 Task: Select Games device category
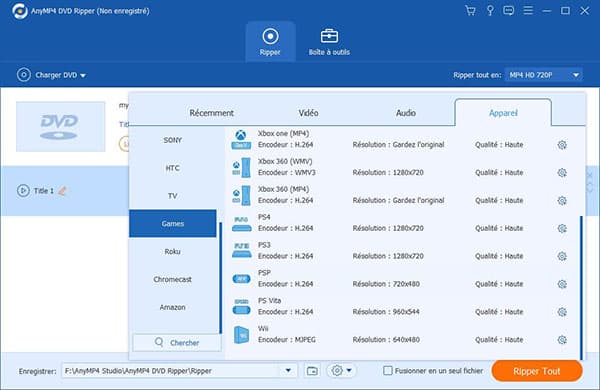(173, 224)
